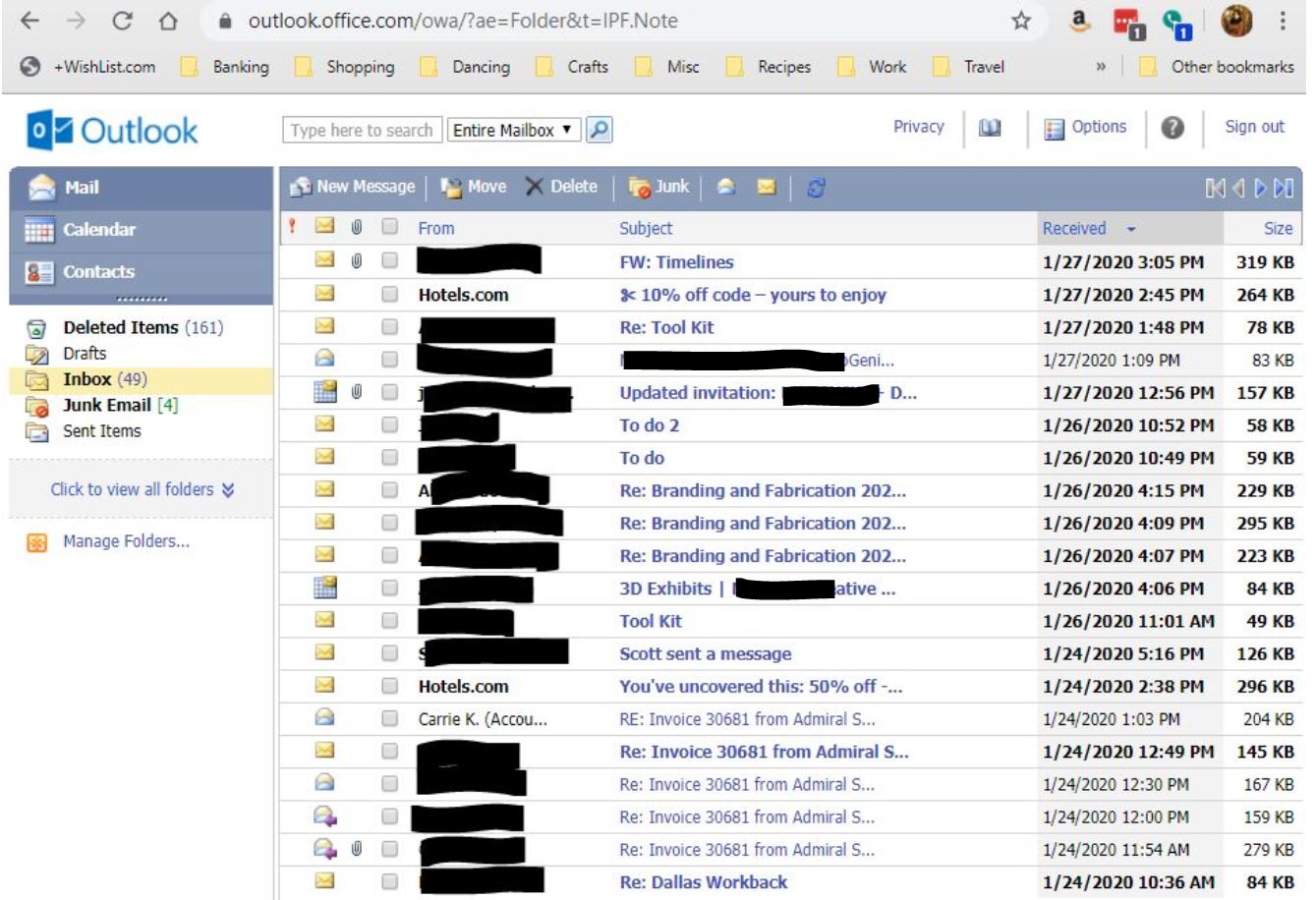Bookmark this page with the star icon
This screenshot has height=900, width=1316.
(x=1021, y=21)
